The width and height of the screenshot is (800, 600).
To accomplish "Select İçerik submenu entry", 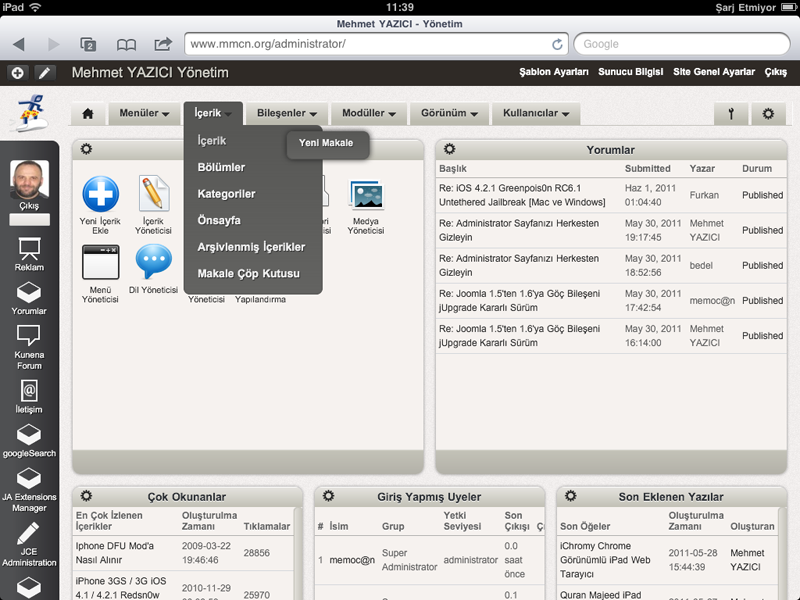I will pyautogui.click(x=212, y=141).
